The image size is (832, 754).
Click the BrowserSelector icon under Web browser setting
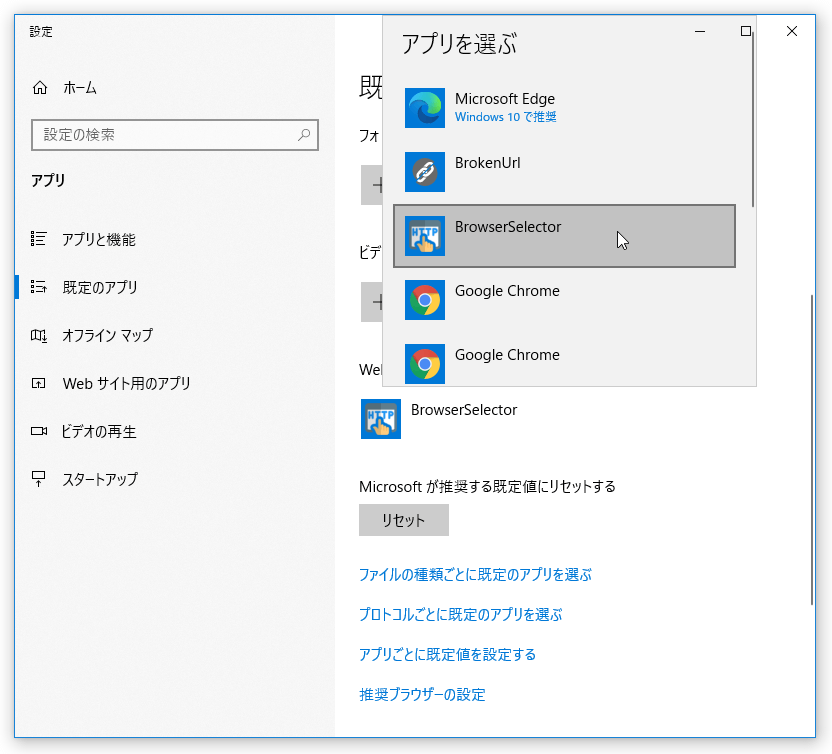[380, 419]
